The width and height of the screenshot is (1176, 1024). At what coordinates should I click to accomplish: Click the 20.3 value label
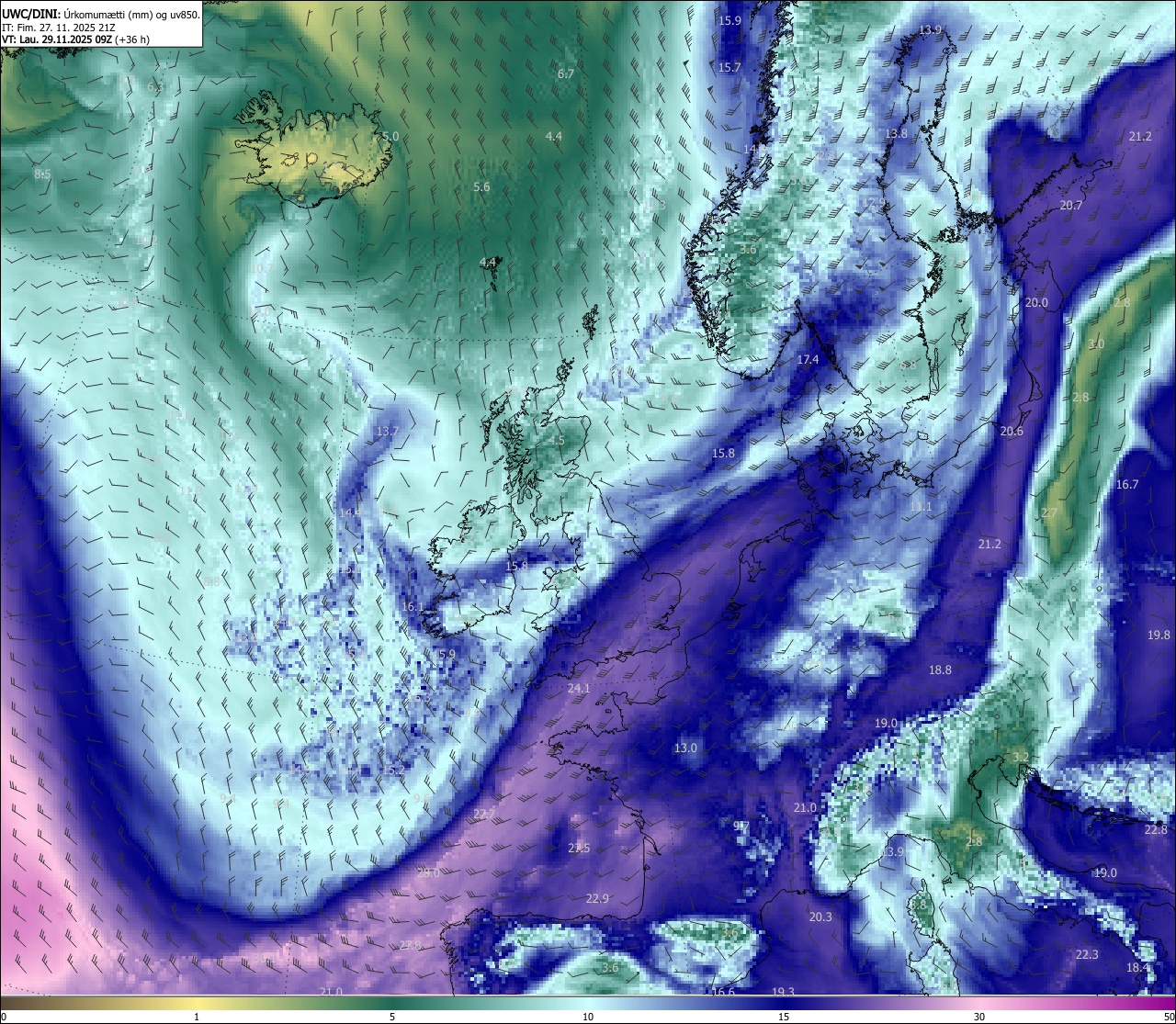coord(820,917)
